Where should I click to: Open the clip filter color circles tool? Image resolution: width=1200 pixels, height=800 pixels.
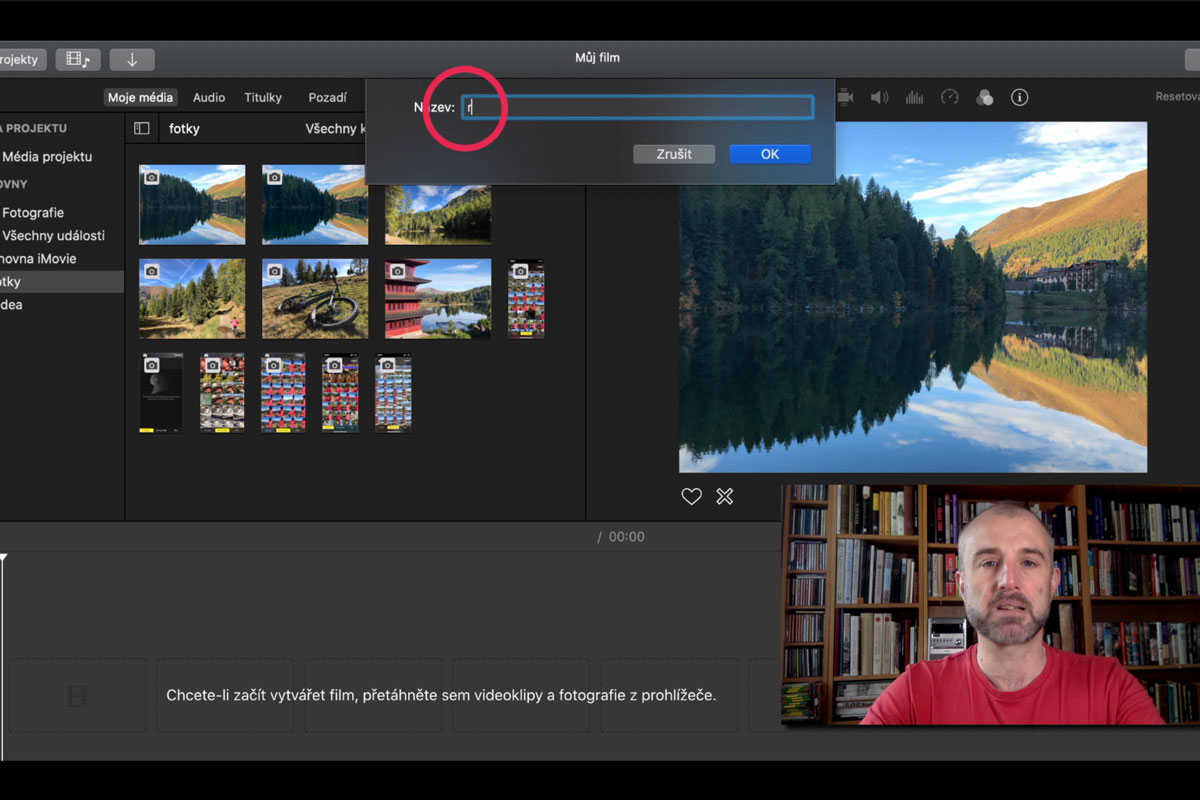pos(985,97)
